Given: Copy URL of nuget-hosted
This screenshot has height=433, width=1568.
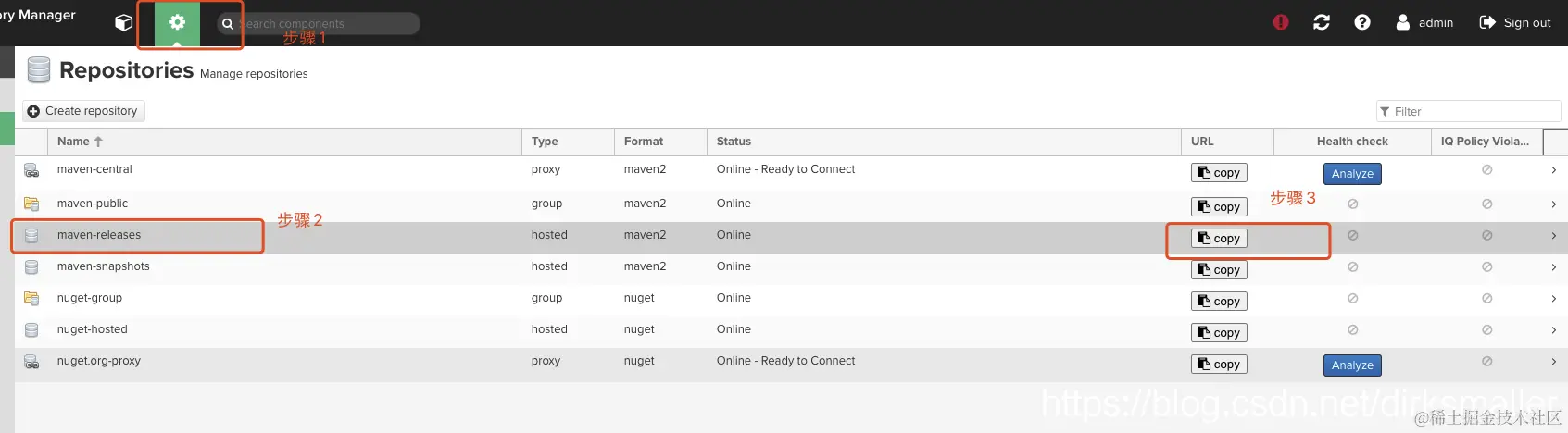Looking at the screenshot, I should coord(1219,333).
